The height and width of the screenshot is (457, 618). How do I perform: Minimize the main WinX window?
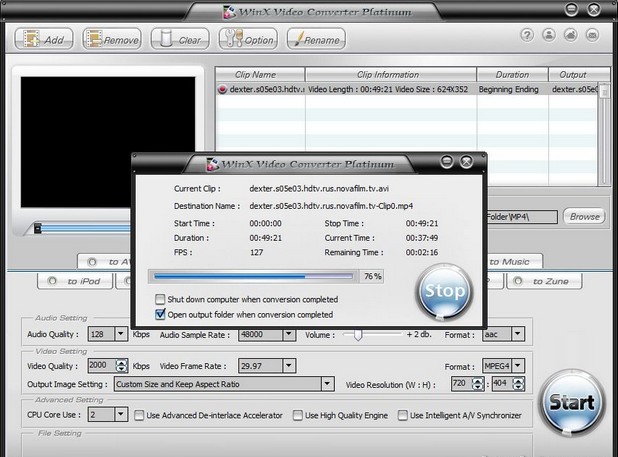pos(571,9)
